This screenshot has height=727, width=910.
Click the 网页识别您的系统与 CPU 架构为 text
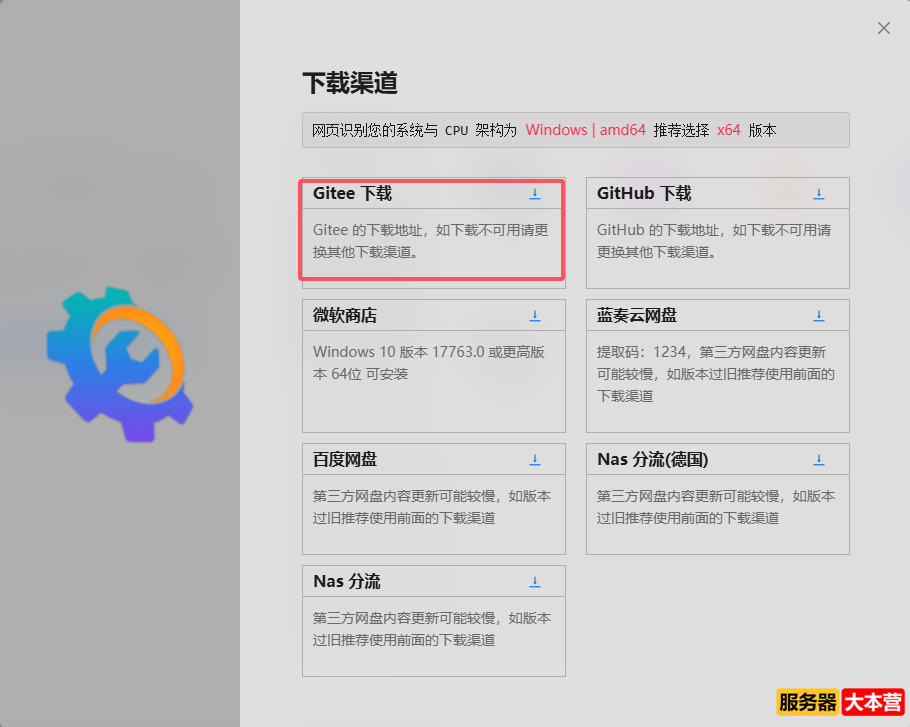[414, 130]
